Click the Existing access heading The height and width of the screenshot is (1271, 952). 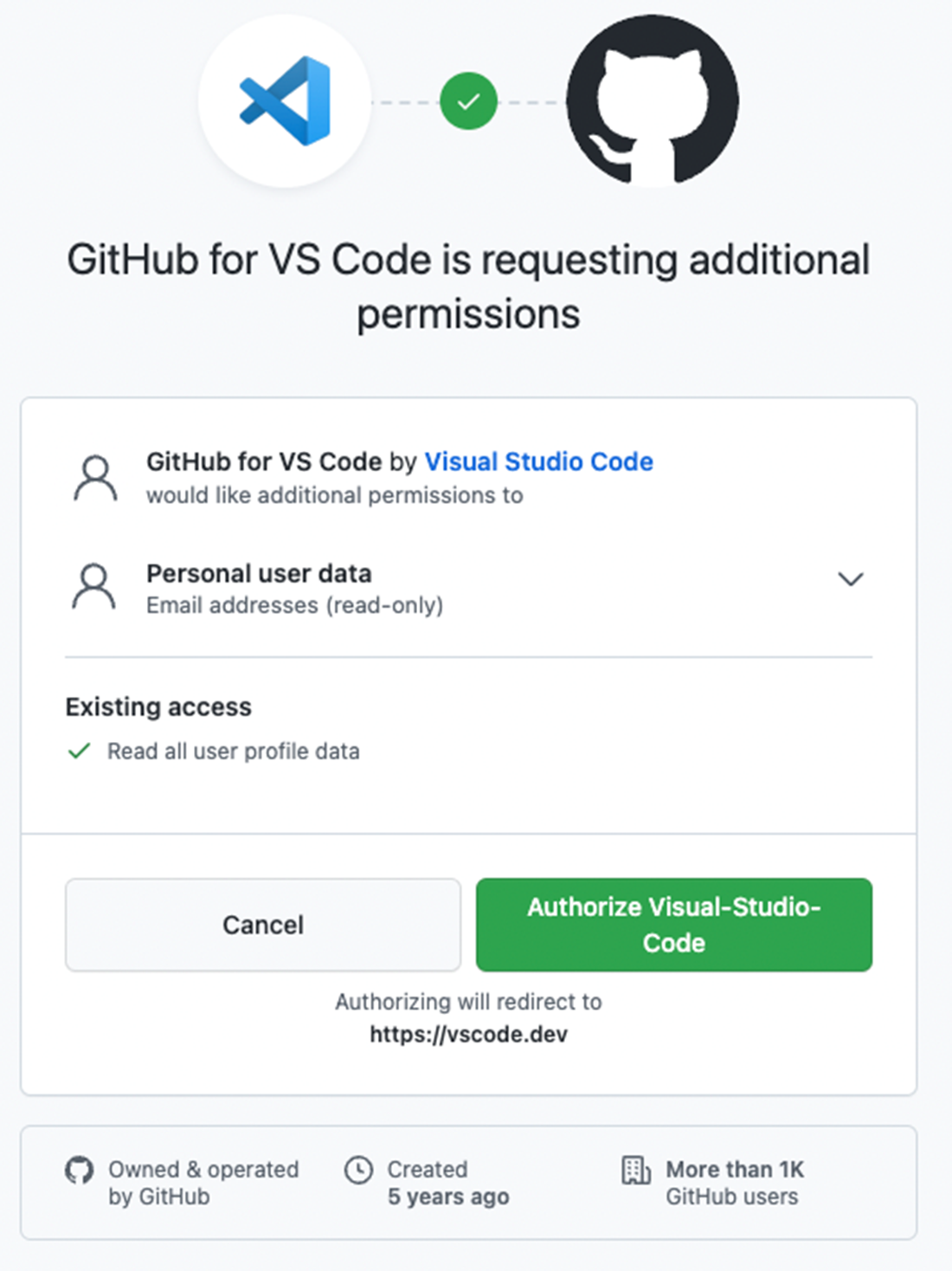[x=158, y=706]
